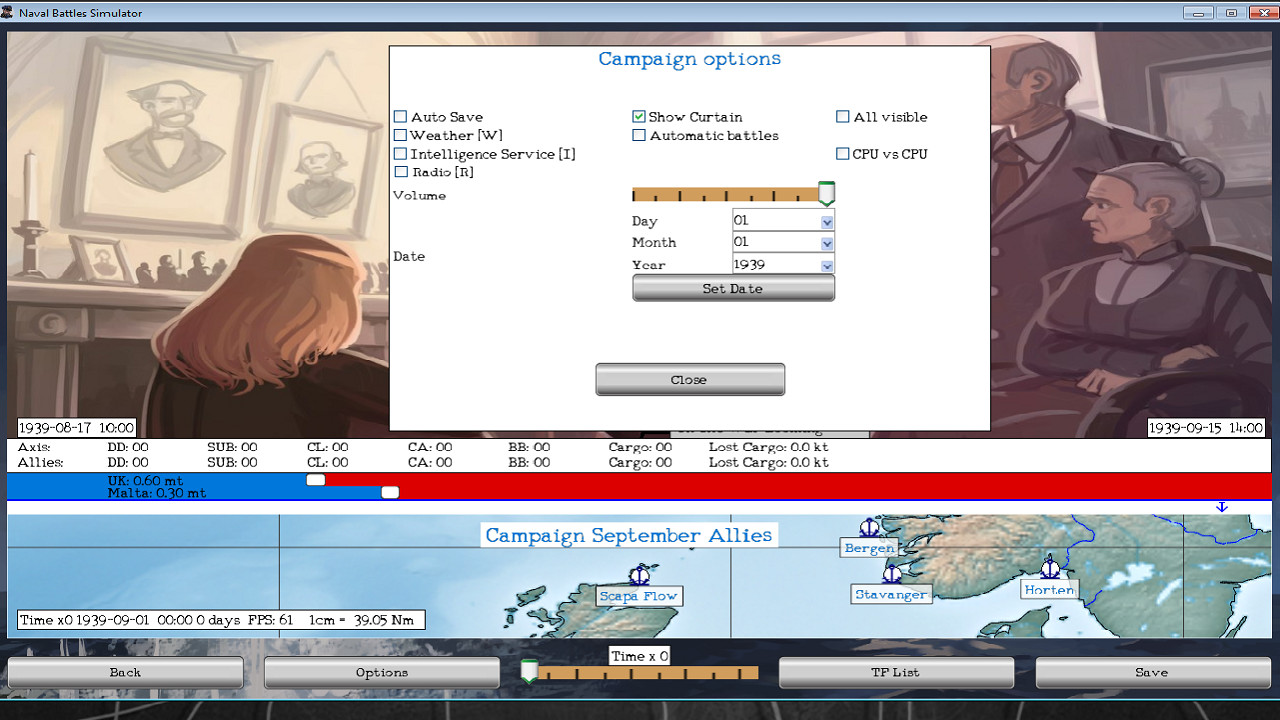This screenshot has height=720, width=1280.
Task: Click the Bergen harbor anchor icon
Action: 869,528
